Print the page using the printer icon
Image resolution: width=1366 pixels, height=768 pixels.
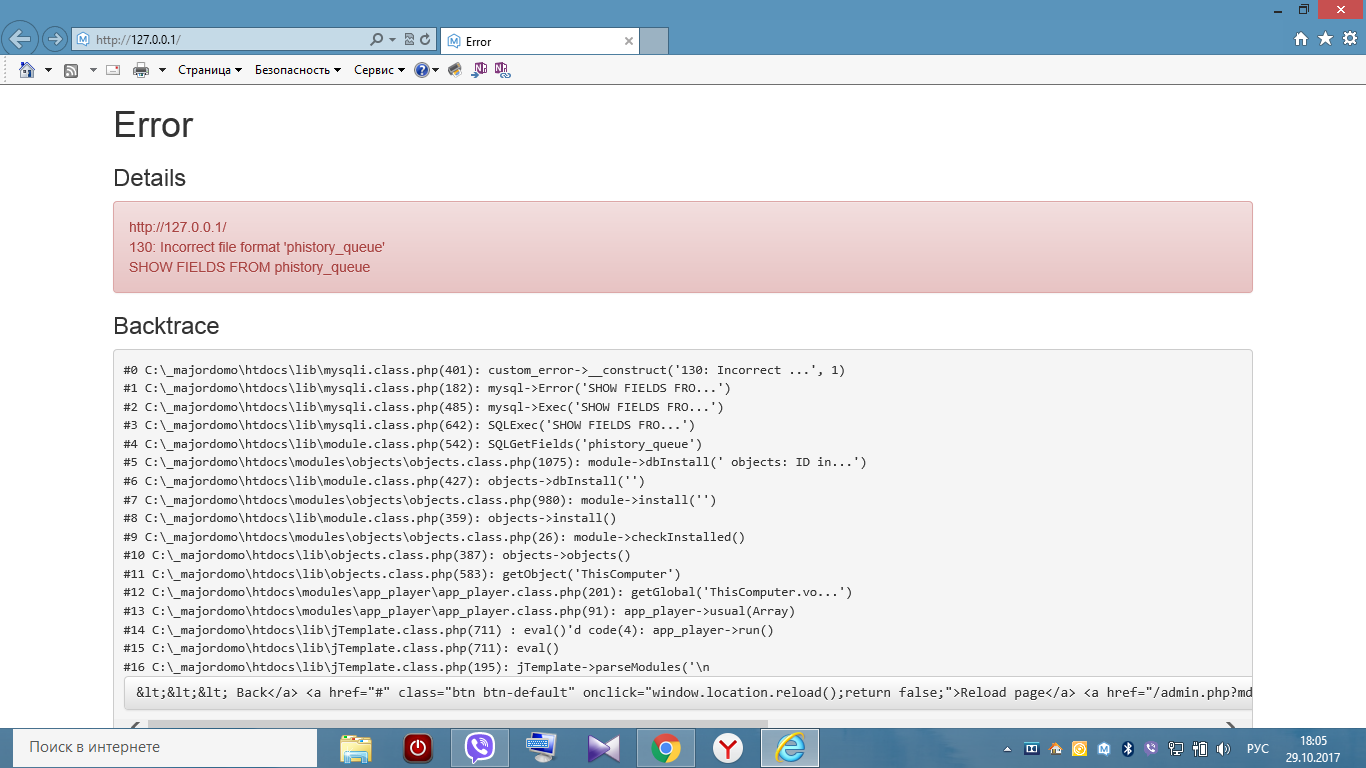pyautogui.click(x=141, y=70)
